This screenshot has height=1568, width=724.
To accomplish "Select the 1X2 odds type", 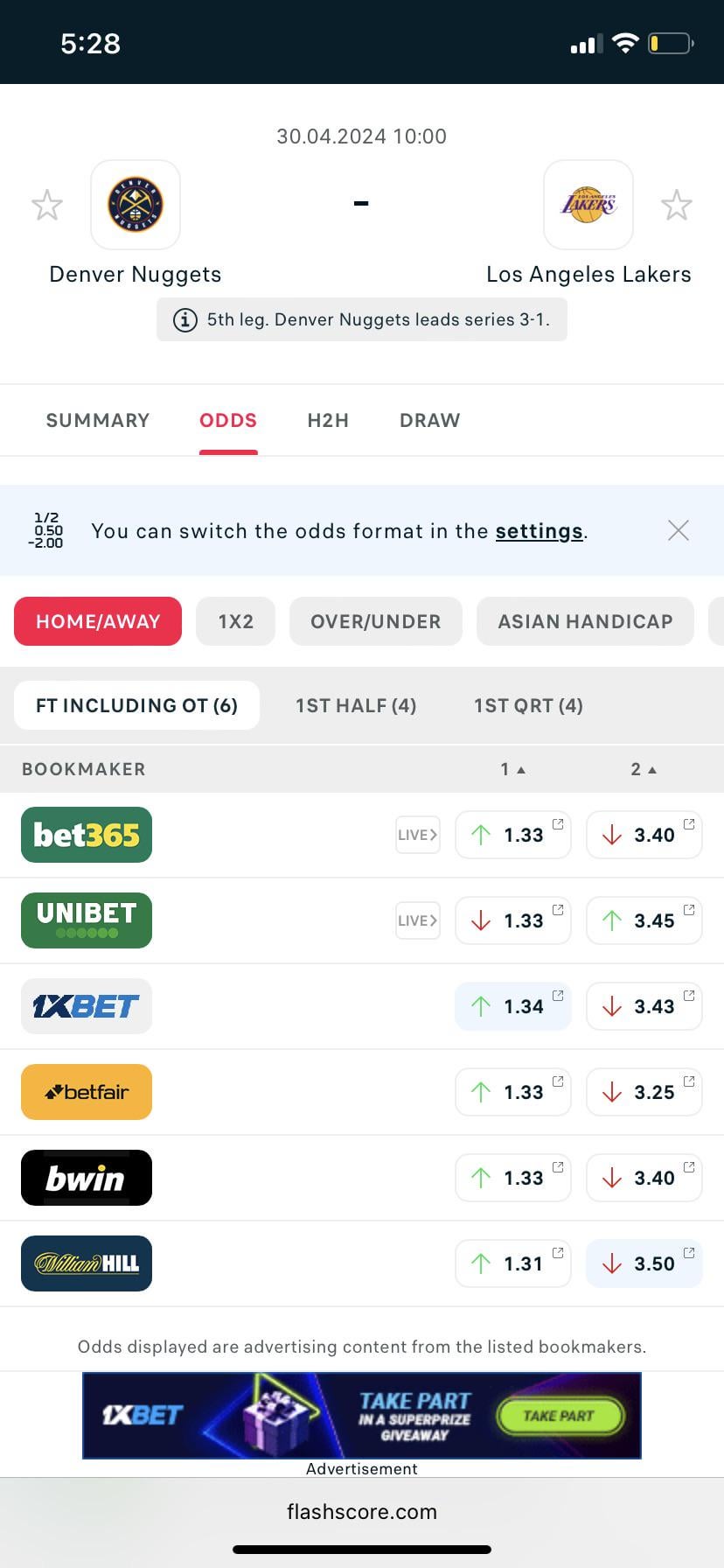I will tap(235, 621).
